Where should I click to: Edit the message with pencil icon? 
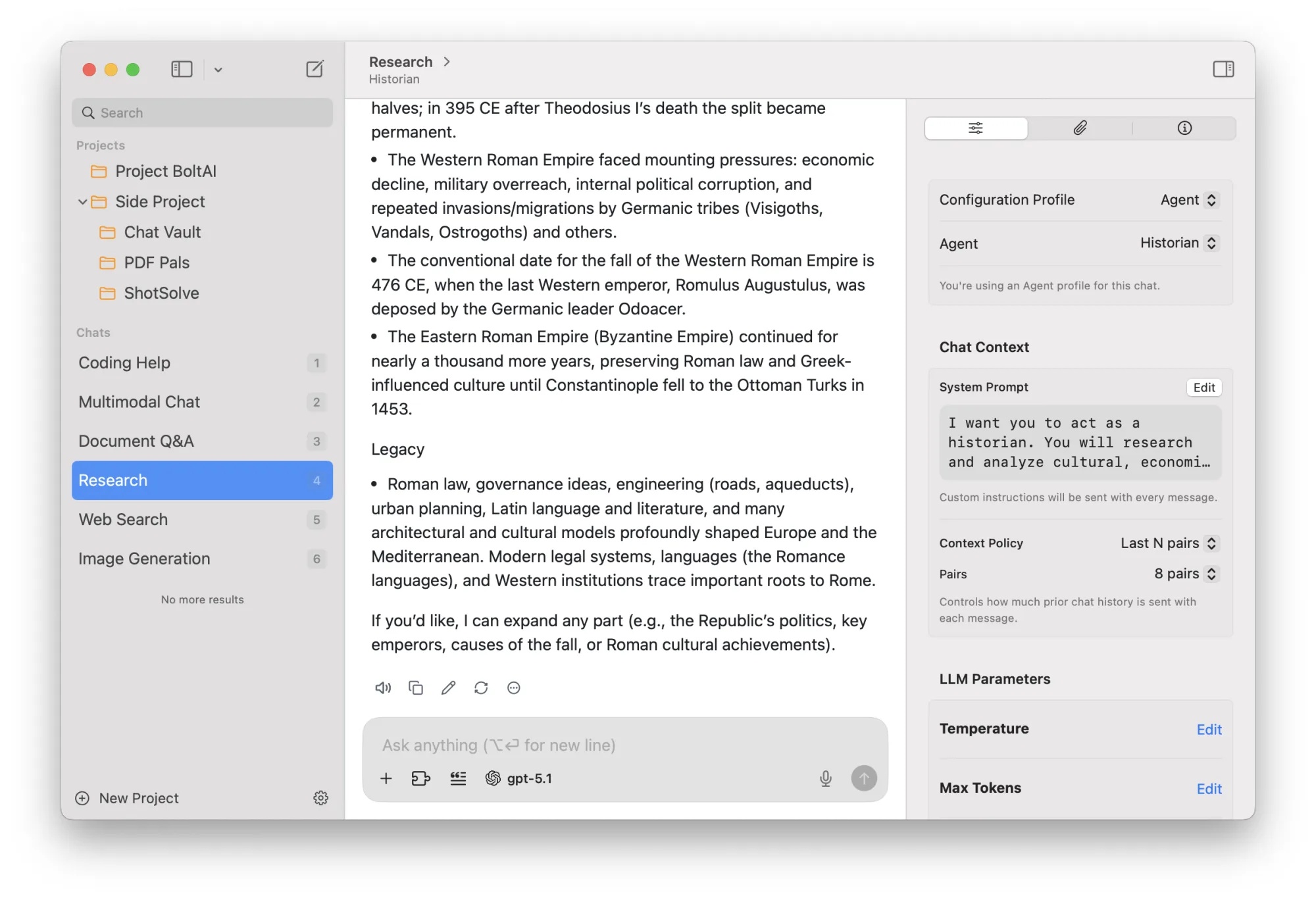click(x=448, y=688)
